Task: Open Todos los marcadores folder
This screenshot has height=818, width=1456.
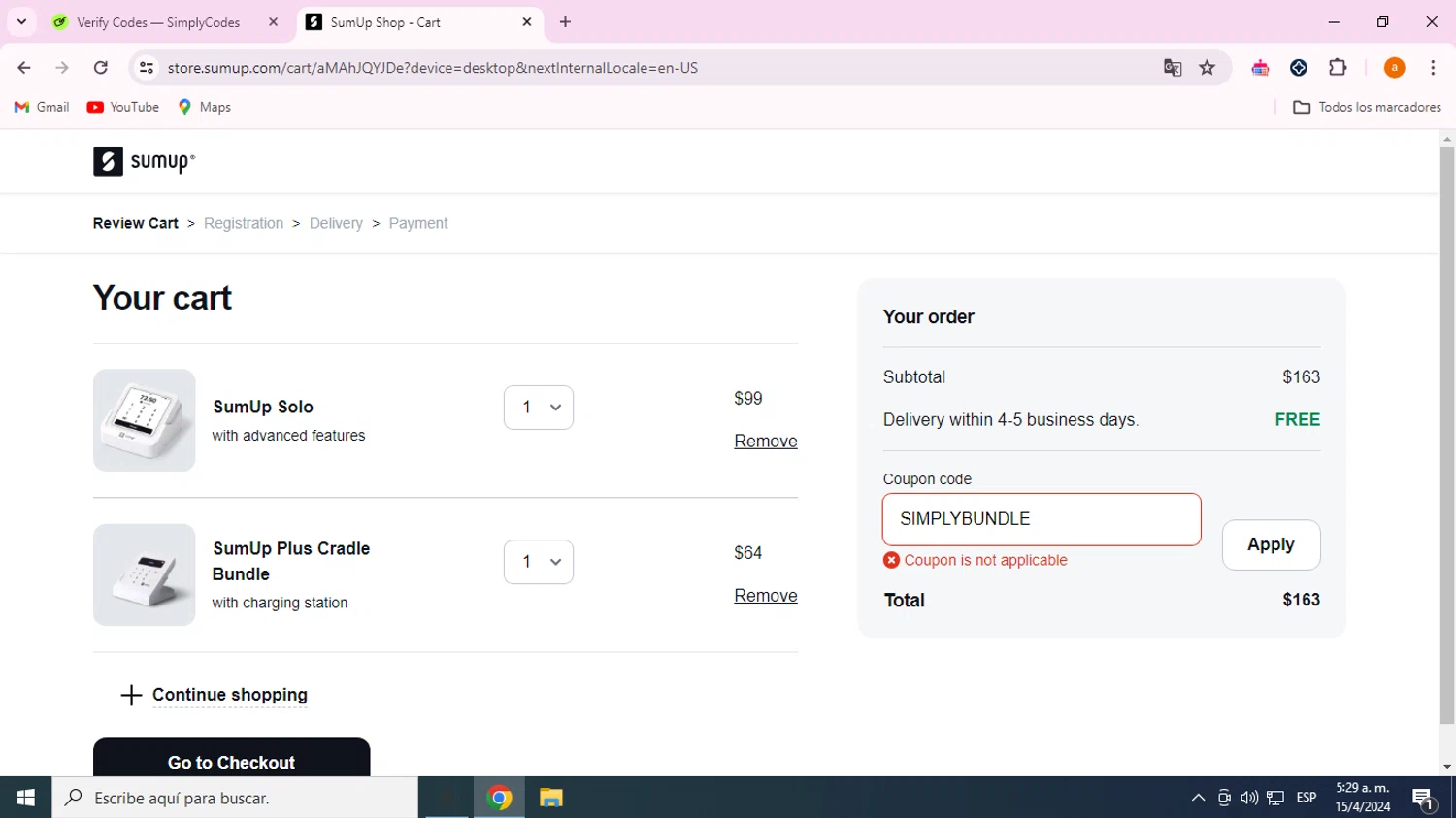Action: click(1368, 107)
